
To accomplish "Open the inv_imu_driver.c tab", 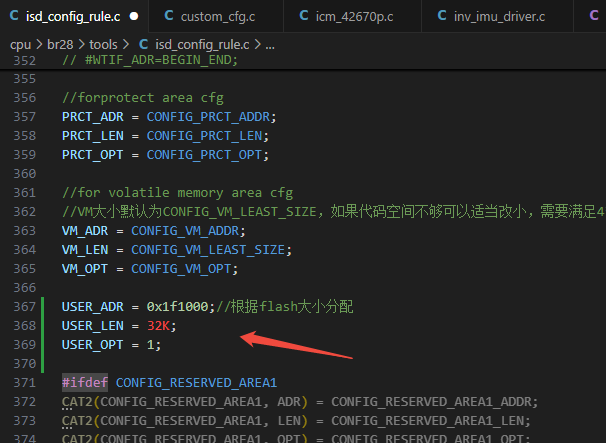I will [498, 16].
